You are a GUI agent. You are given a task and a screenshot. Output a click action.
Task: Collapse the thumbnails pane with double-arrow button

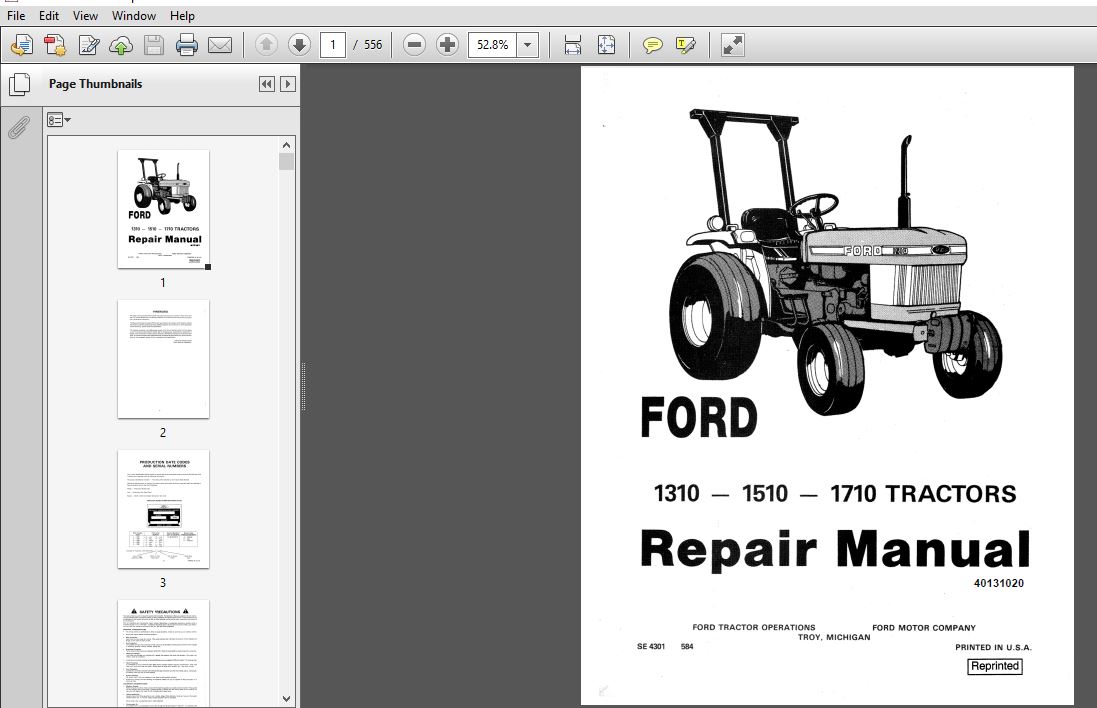click(267, 84)
